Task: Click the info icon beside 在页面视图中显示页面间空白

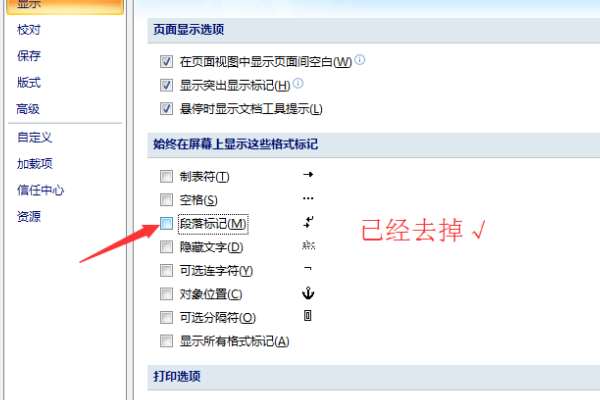Action: (360, 60)
